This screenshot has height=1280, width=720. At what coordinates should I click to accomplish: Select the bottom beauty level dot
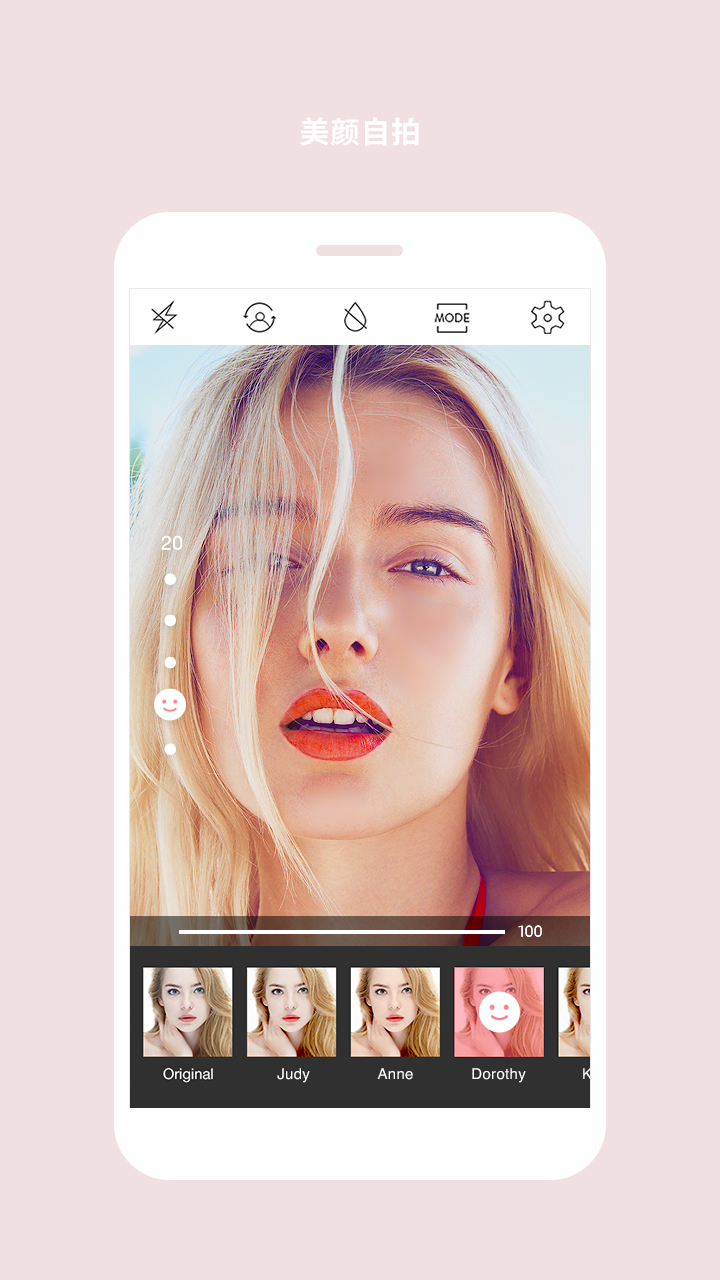pos(170,749)
